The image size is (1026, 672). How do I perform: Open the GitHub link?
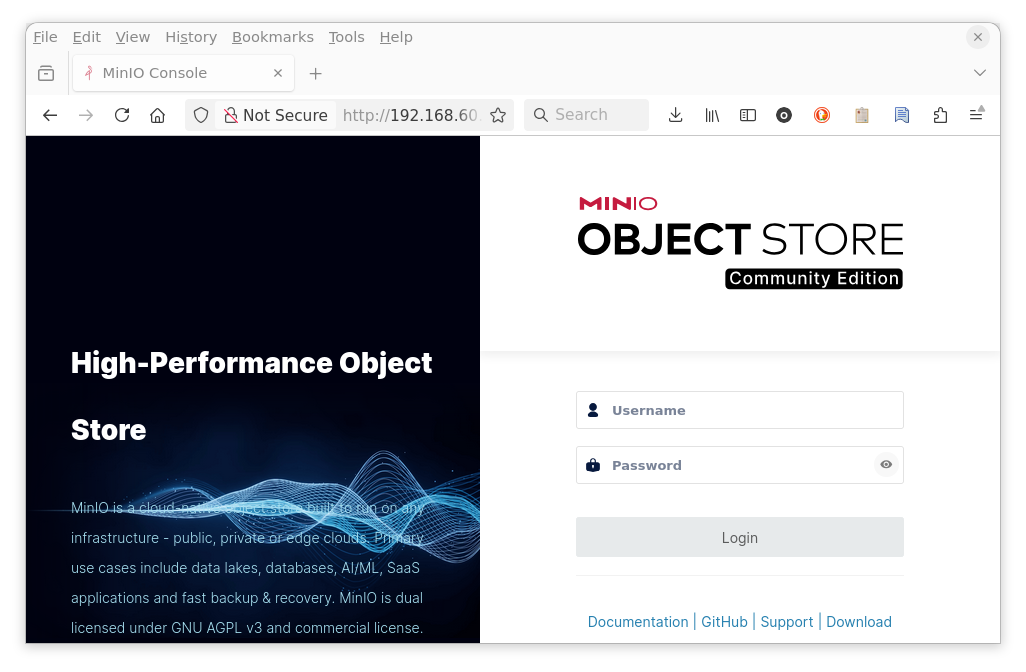coord(724,622)
